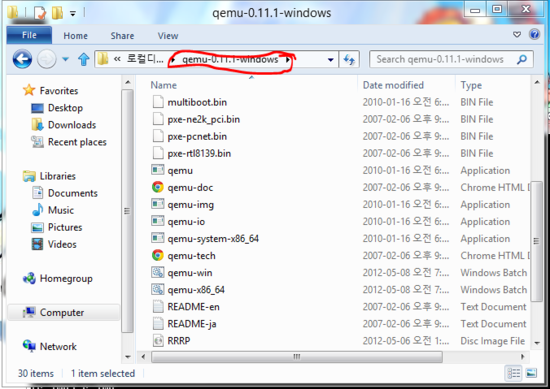Click the Forward navigation arrow
The height and width of the screenshot is (389, 550).
(x=47, y=59)
